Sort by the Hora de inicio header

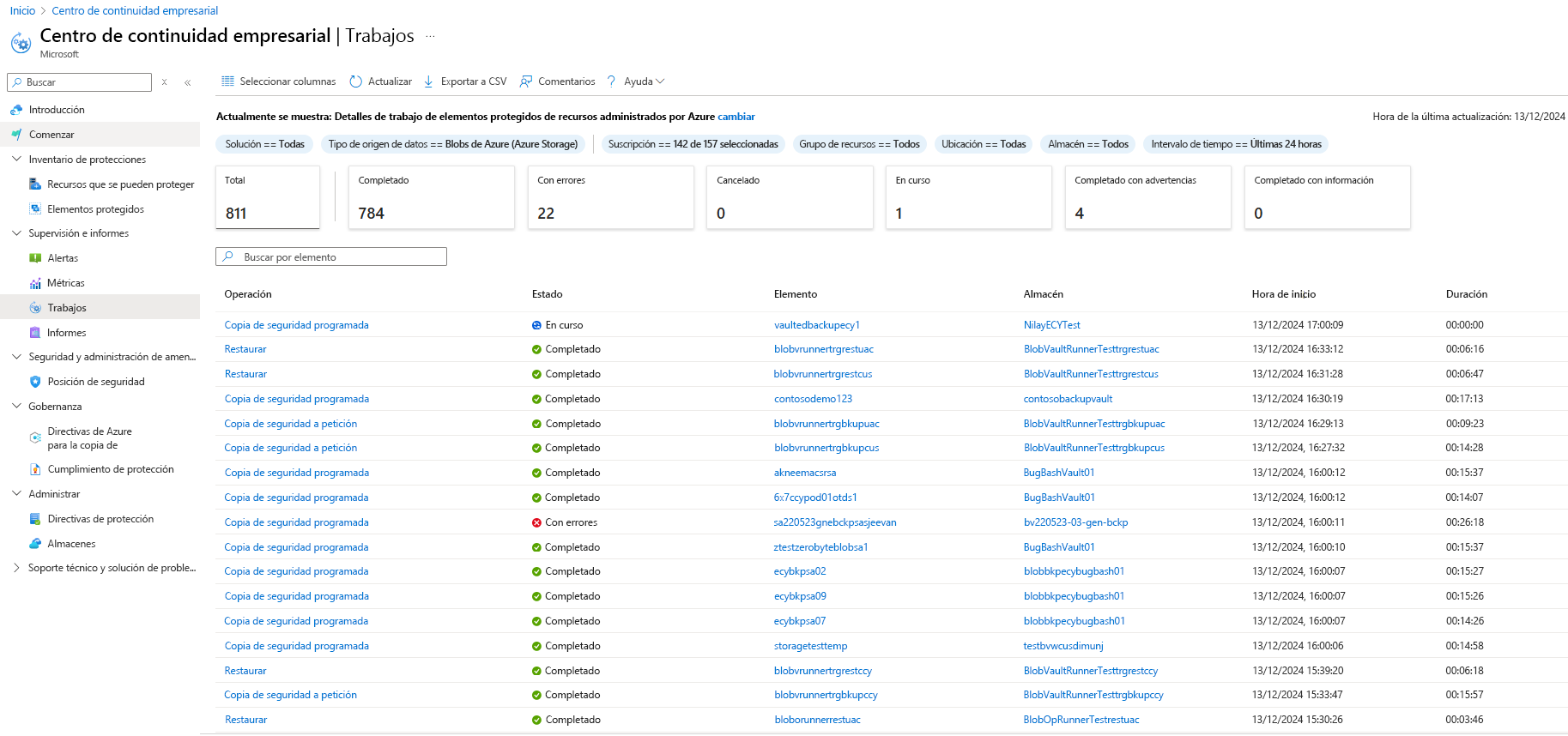(x=1284, y=294)
